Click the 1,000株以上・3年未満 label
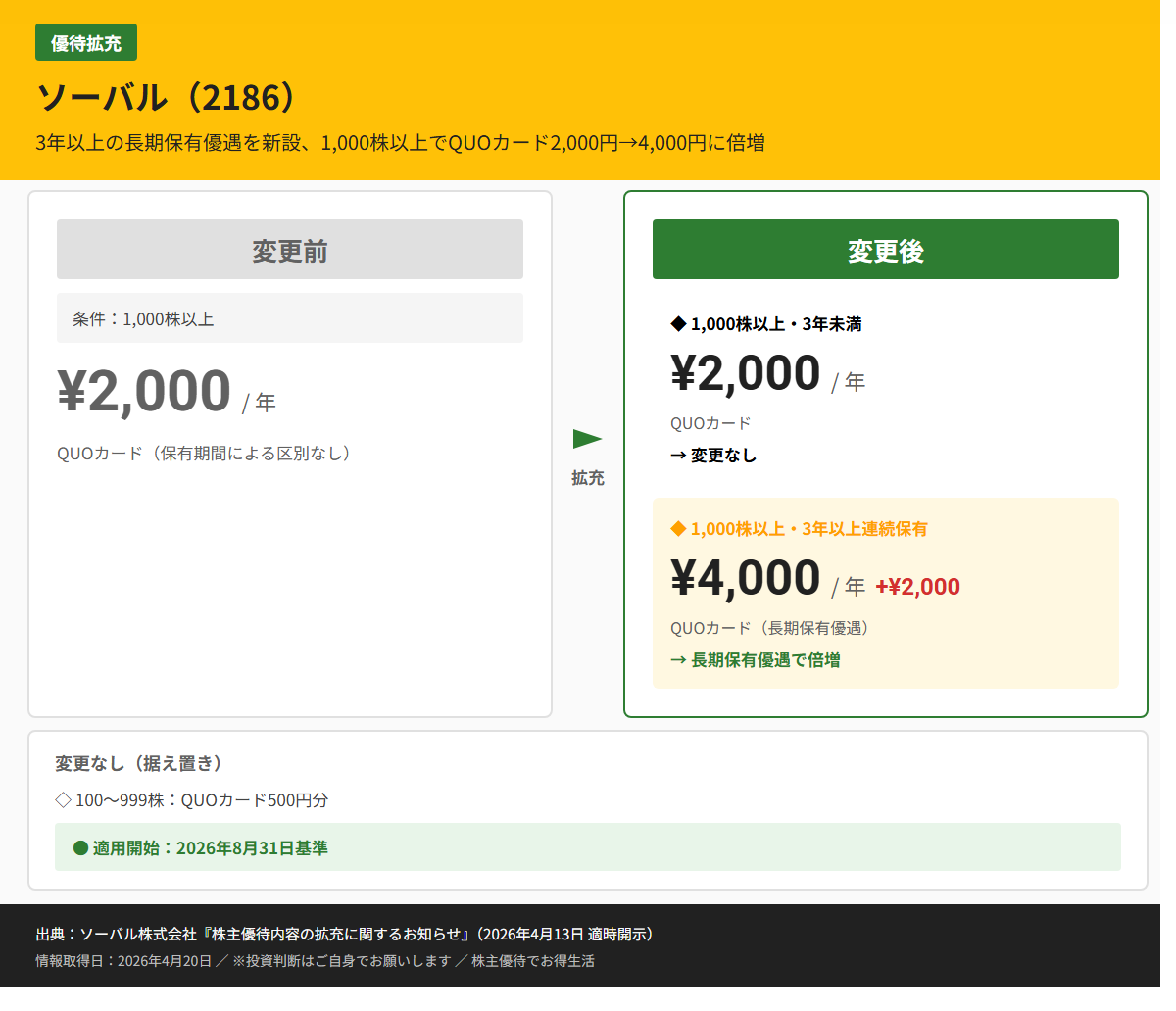 click(x=776, y=324)
